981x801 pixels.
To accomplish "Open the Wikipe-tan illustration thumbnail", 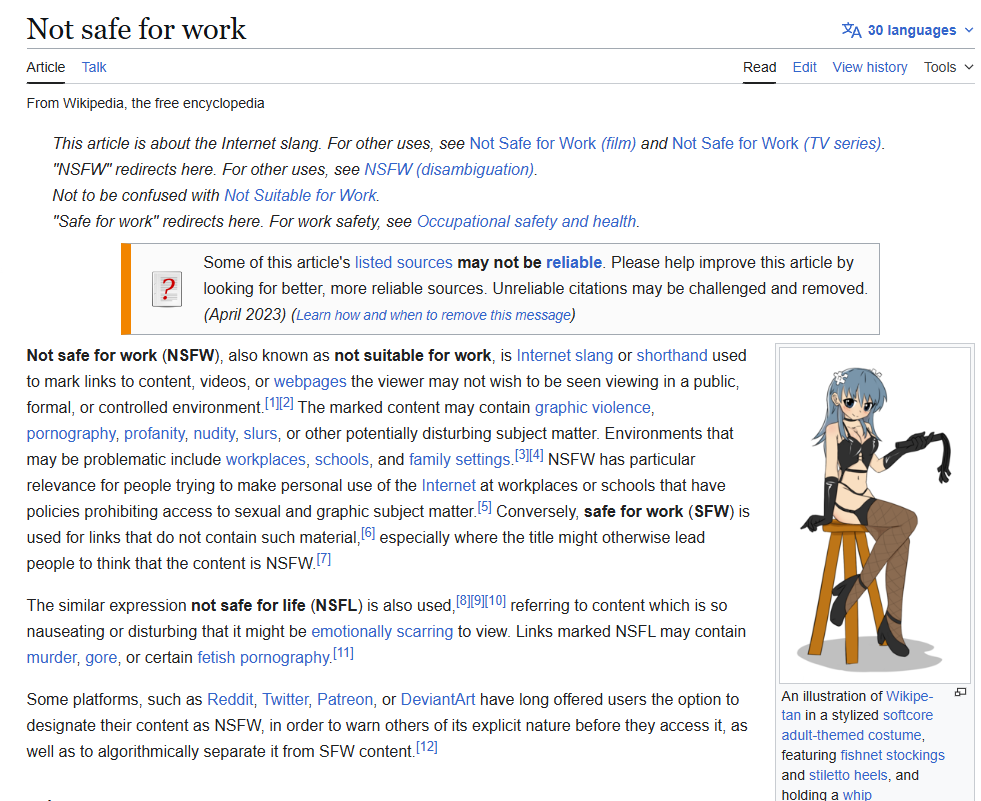I will coord(875,515).
